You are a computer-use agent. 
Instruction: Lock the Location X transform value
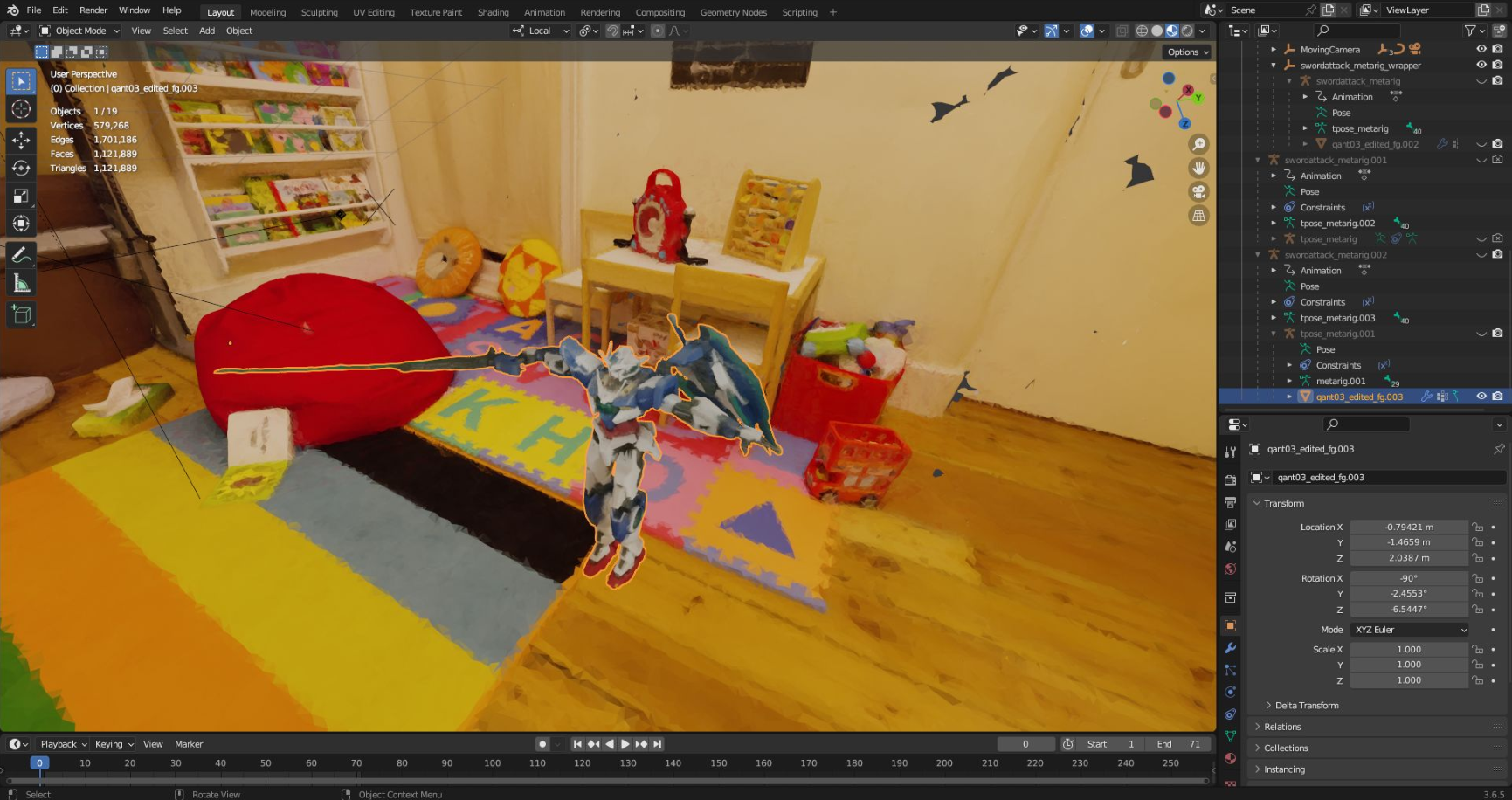[x=1476, y=527]
